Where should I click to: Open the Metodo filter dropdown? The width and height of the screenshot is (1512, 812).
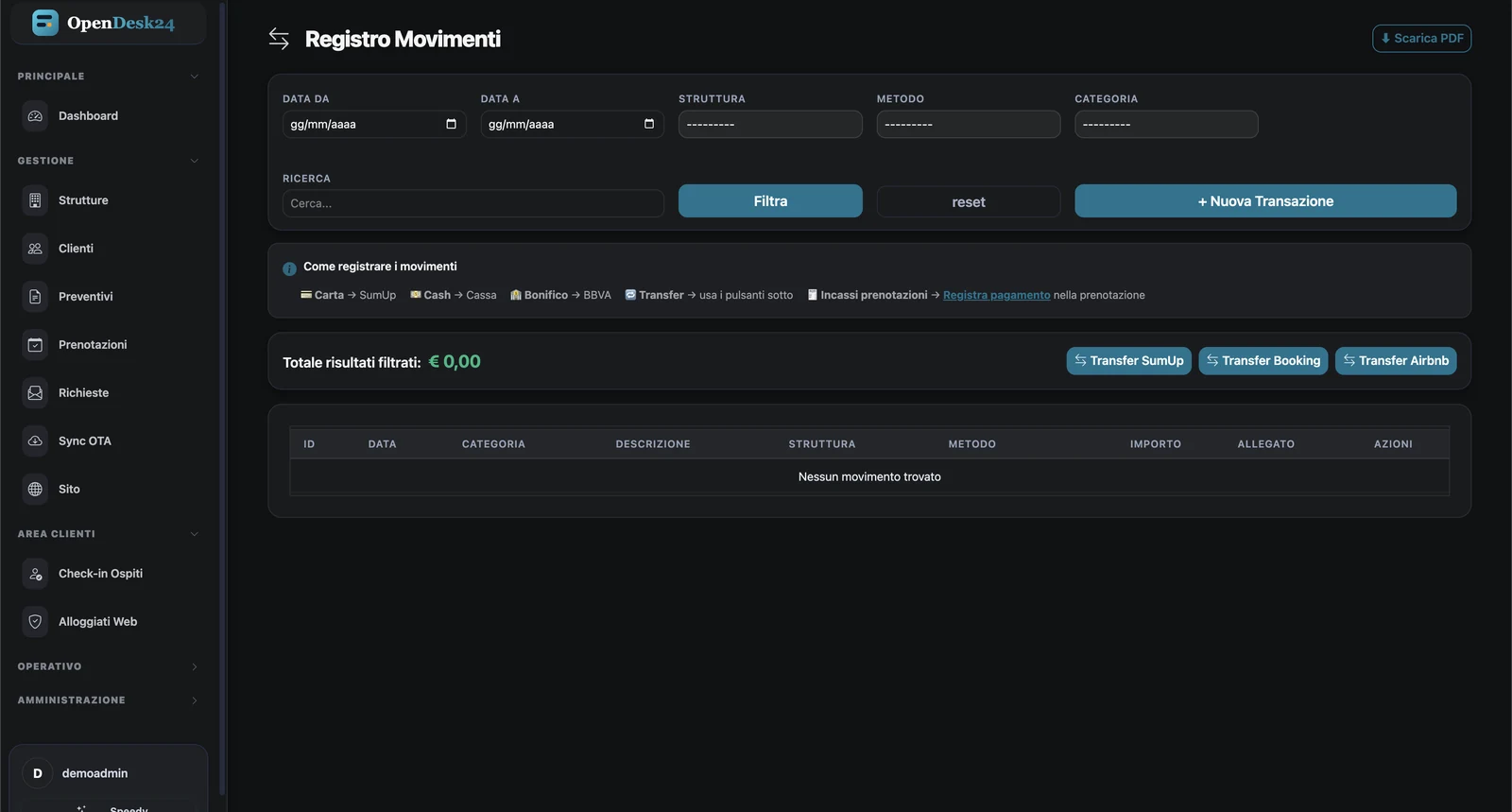[x=968, y=124]
